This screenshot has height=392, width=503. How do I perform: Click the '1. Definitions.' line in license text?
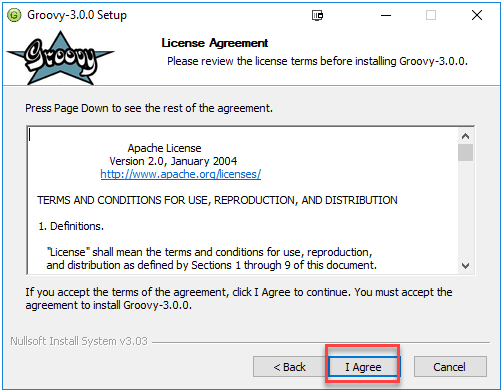tap(71, 226)
